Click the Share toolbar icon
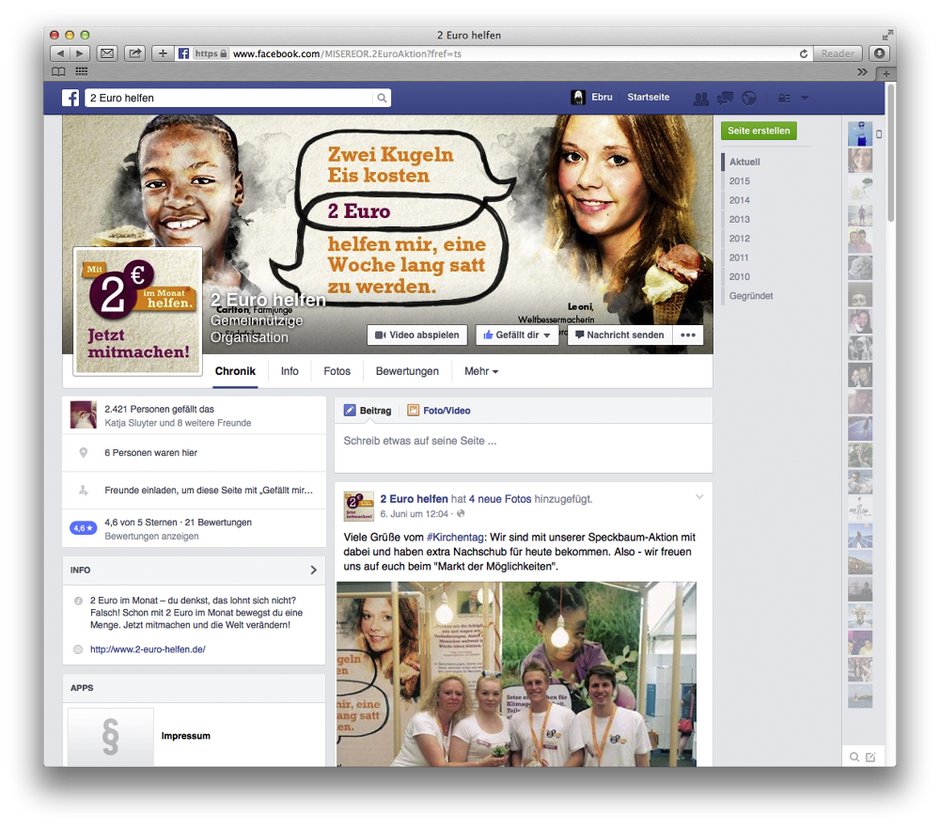This screenshot has height=827, width=940. point(135,53)
